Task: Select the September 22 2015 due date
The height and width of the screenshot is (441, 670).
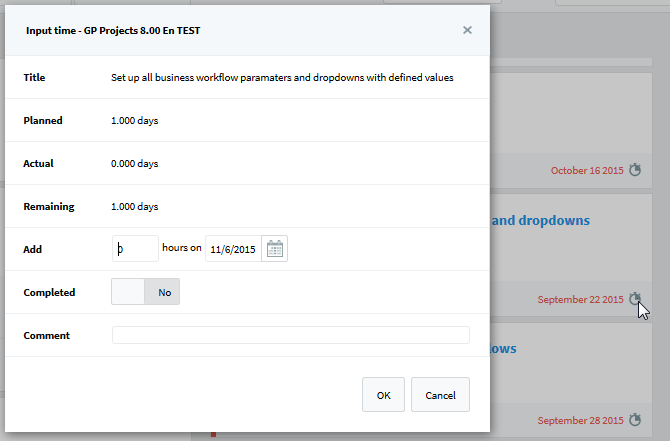Action: point(580,300)
